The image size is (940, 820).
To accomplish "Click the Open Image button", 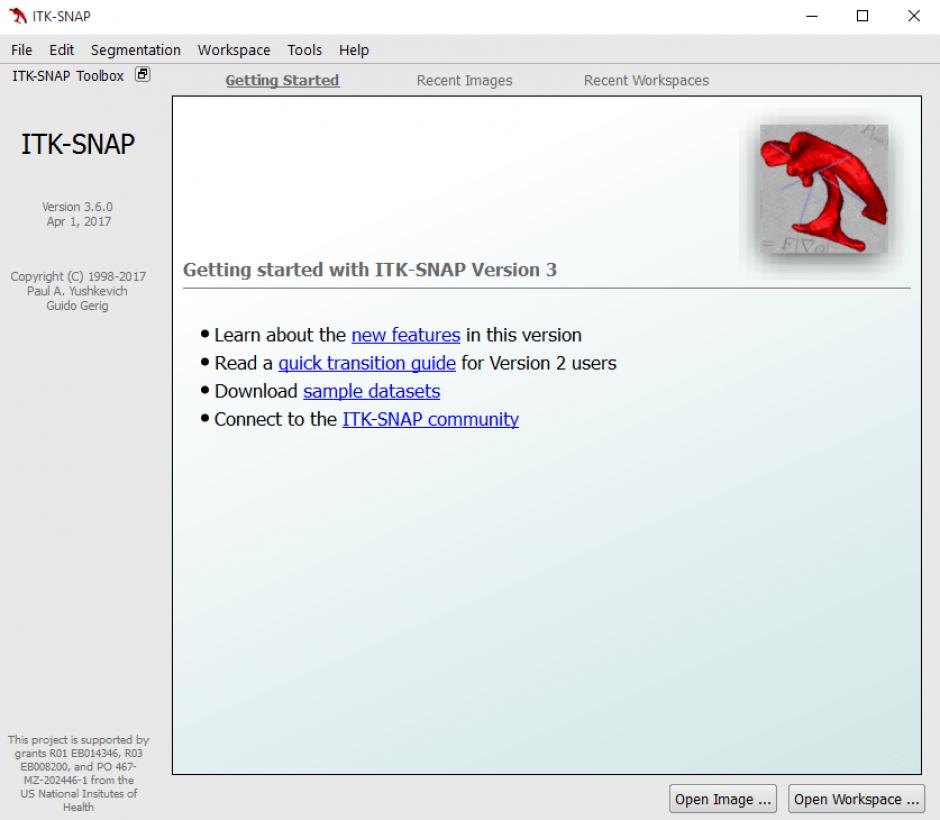I will click(722, 798).
